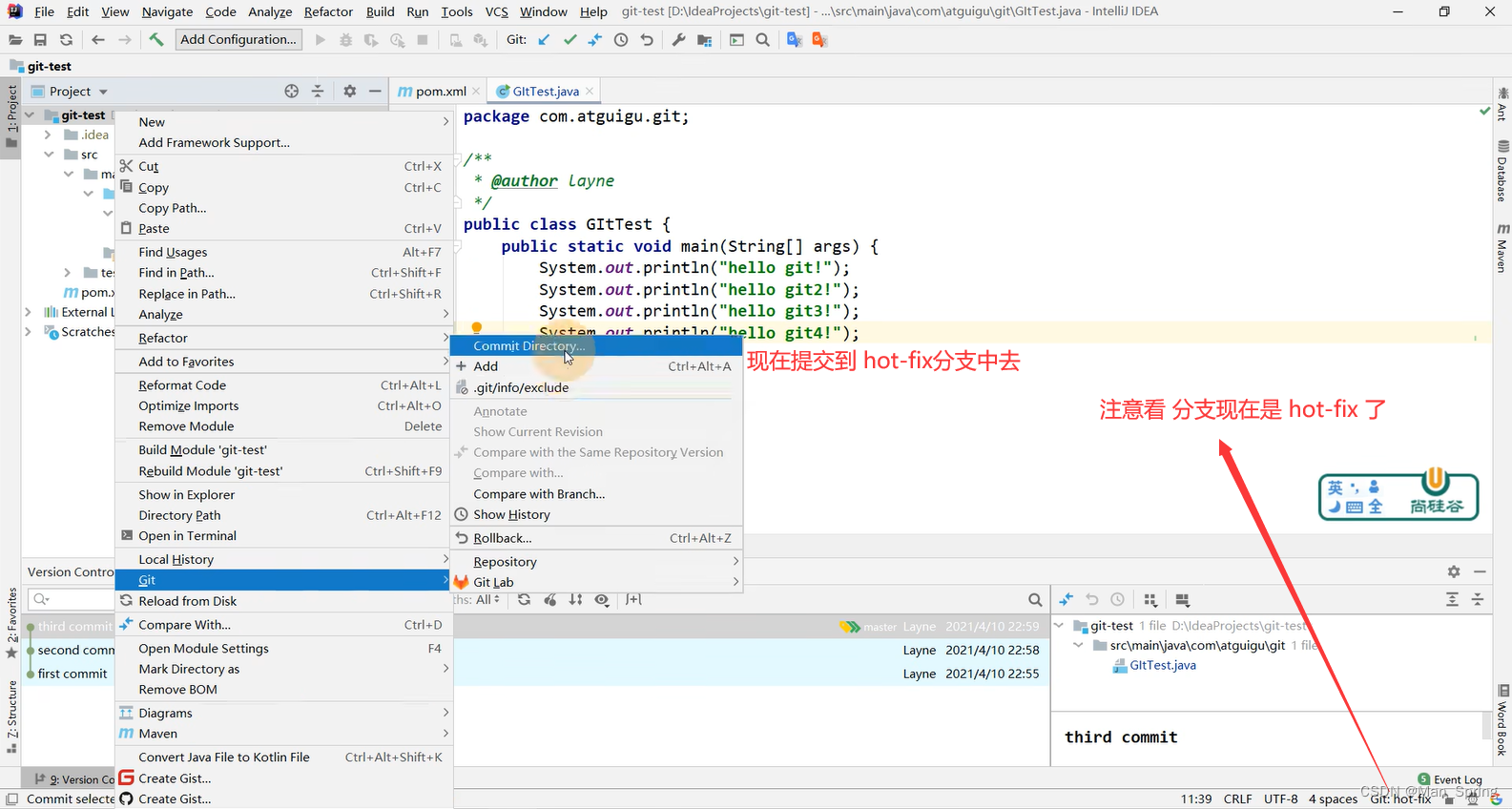Click the yellow intention lightbulb in editor

point(477,329)
